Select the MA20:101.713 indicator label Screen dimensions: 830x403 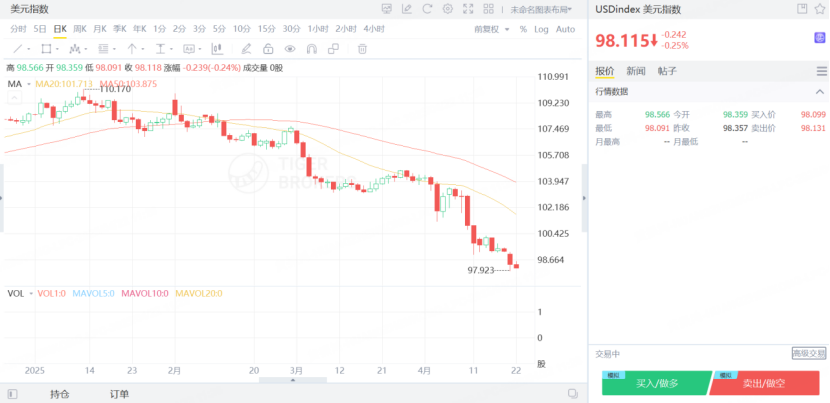click(64, 84)
